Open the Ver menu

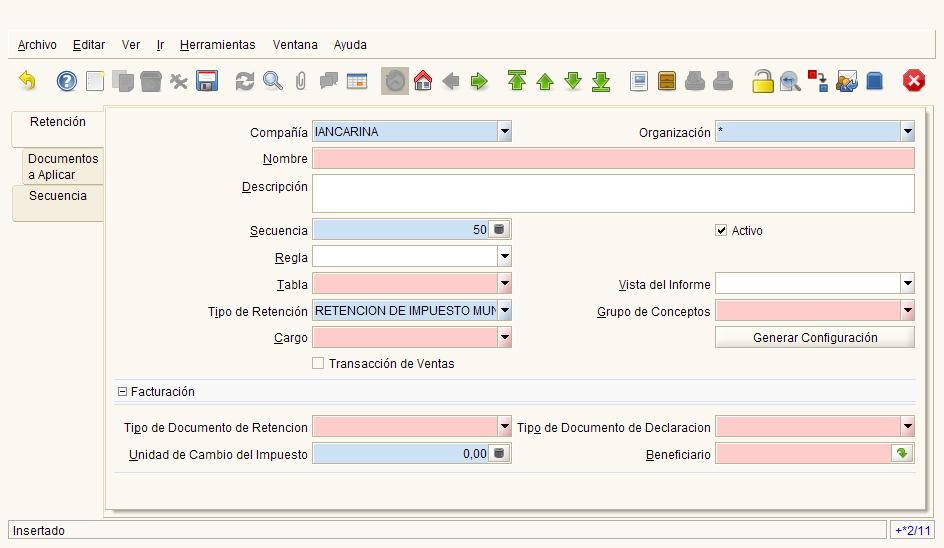pyautogui.click(x=131, y=45)
